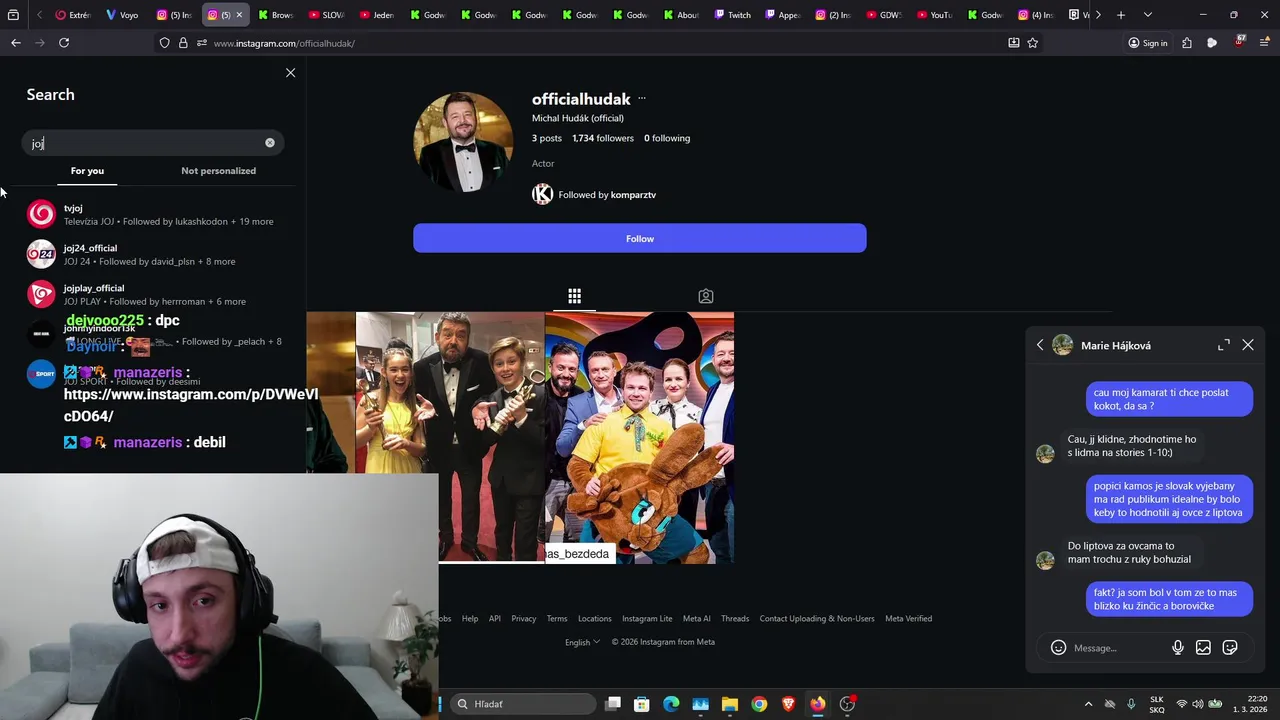This screenshot has height=720, width=1280.
Task: Open the SLK keyboard language switcher
Action: pyautogui.click(x=1157, y=704)
